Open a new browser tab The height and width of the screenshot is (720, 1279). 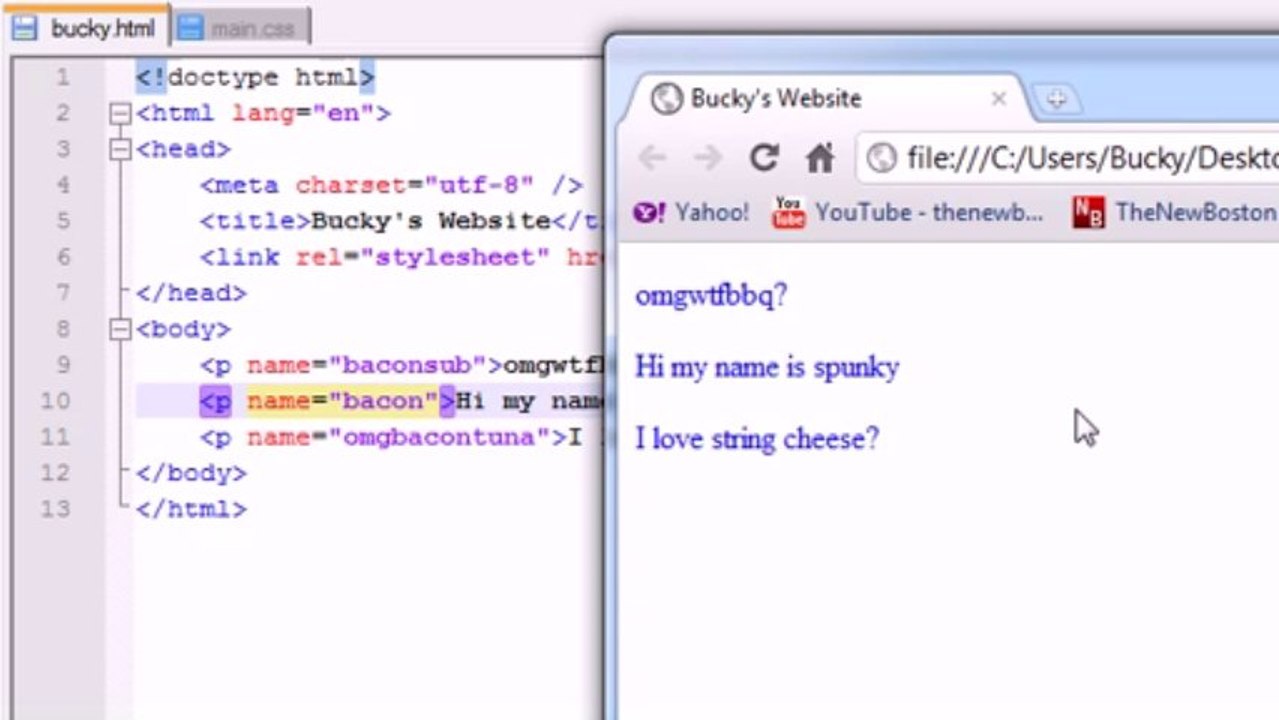tap(1056, 99)
